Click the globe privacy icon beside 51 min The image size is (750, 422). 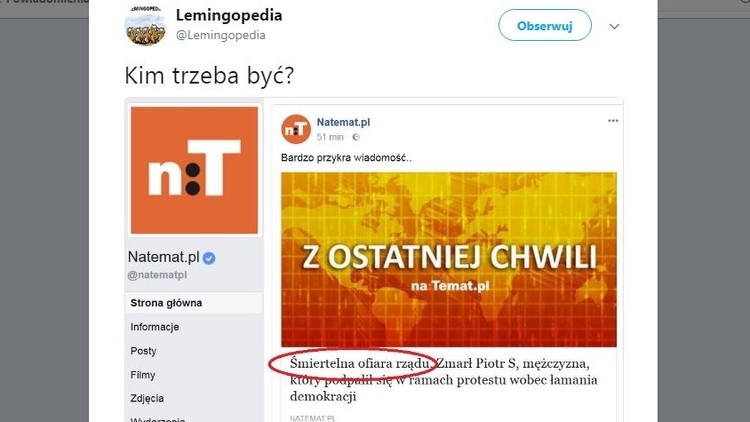click(x=355, y=137)
